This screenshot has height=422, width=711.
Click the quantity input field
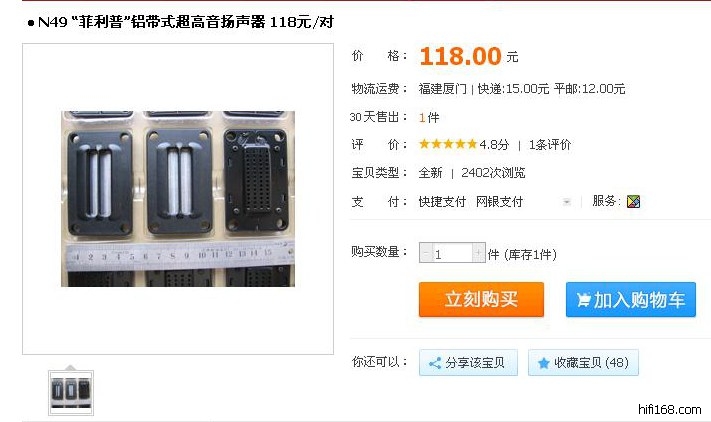pos(452,253)
